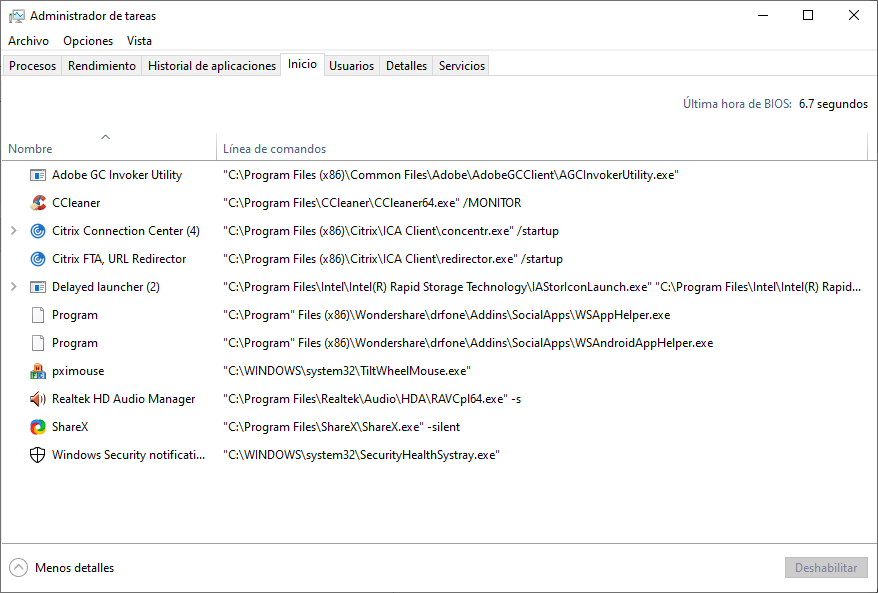Click the WSAndroidAppHelper.exe command line
878x593 pixels.
(468, 343)
